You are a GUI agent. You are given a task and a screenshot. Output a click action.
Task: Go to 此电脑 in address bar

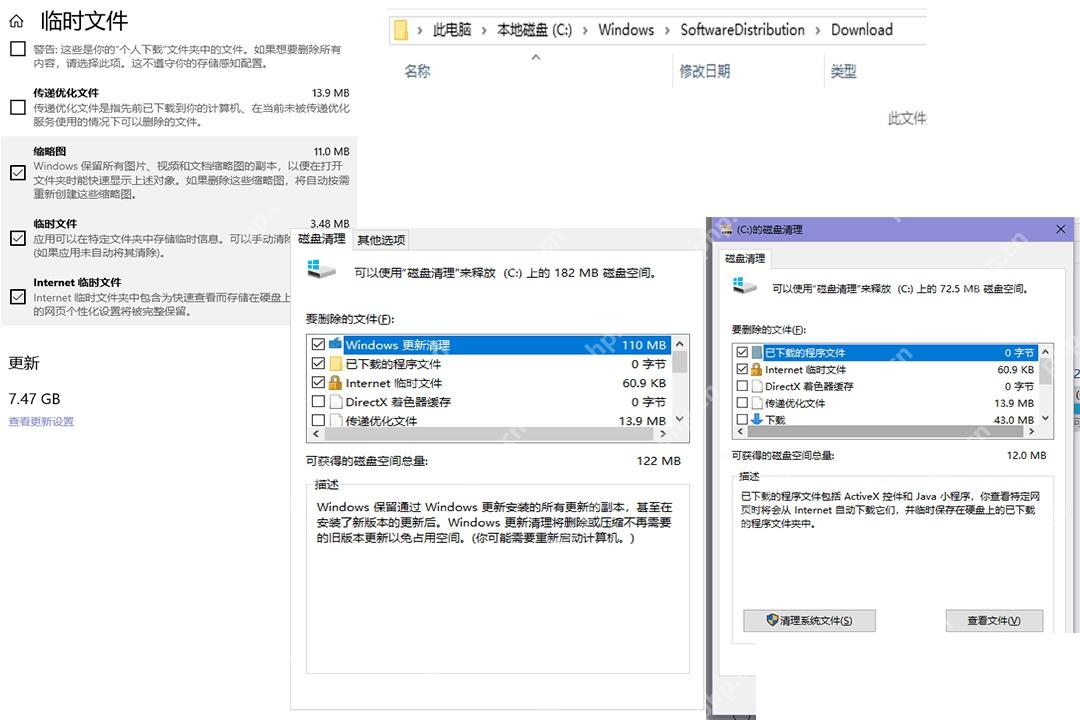(x=452, y=30)
